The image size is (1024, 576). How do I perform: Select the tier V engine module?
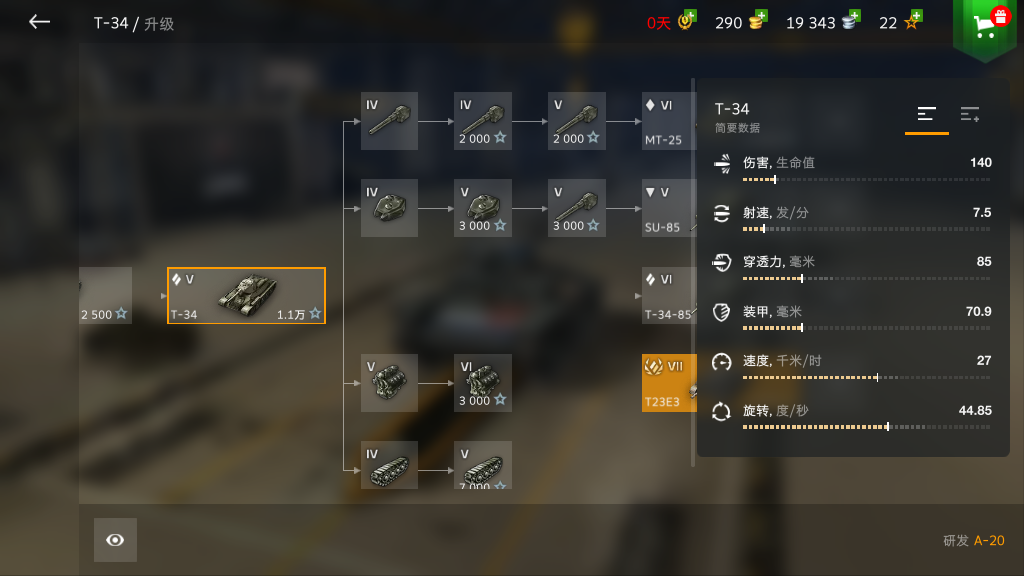point(389,383)
